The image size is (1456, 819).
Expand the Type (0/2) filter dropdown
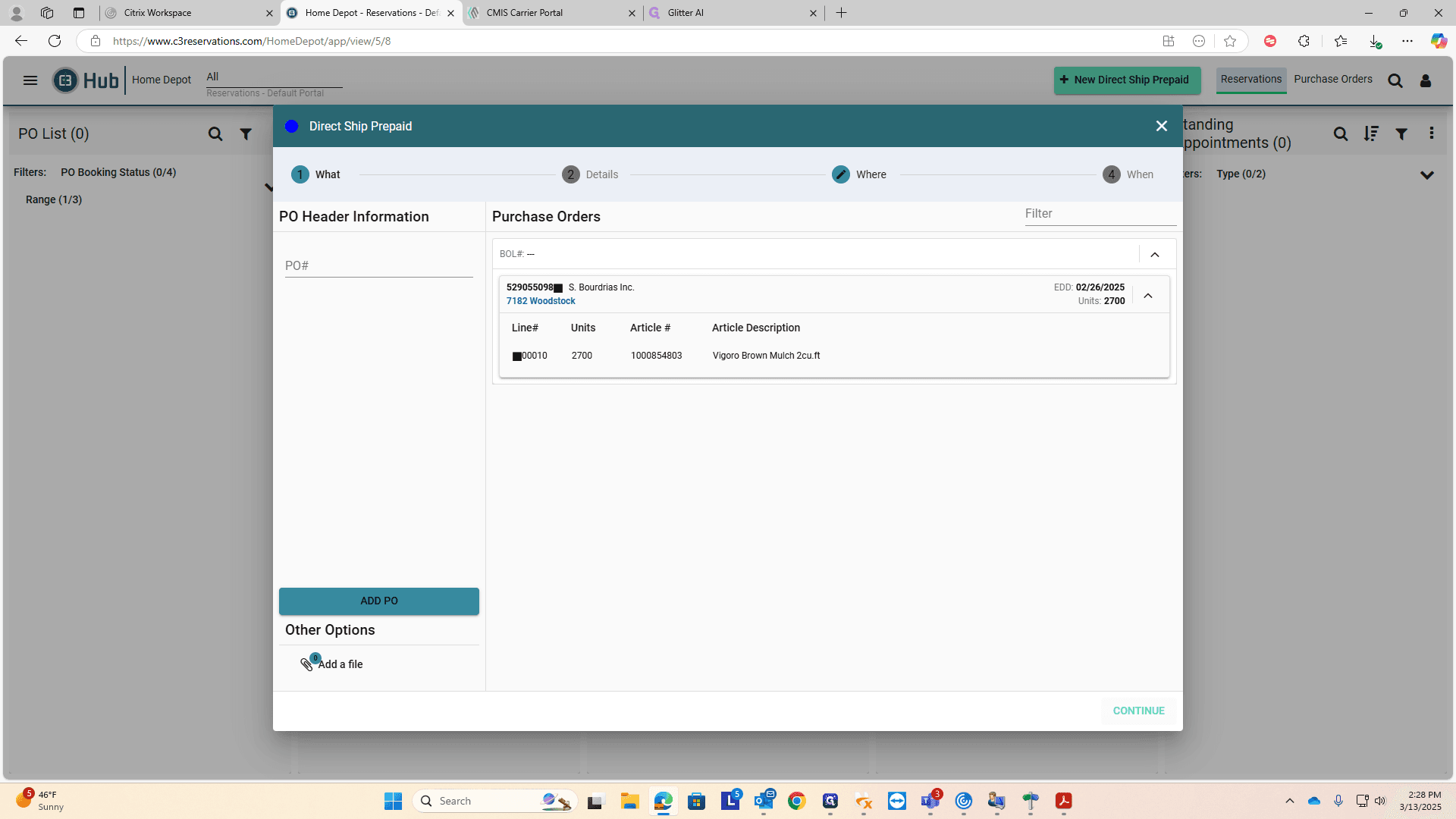tap(1427, 175)
